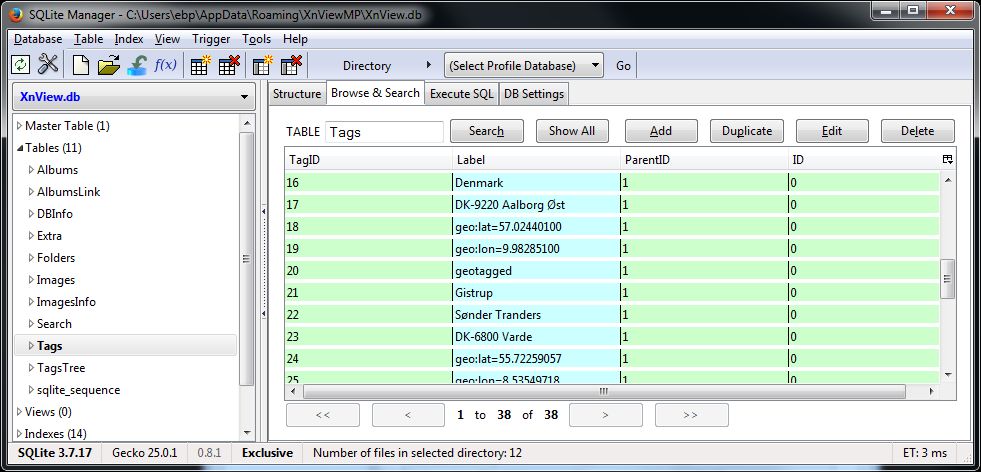The height and width of the screenshot is (472, 981).
Task: Click the Create Index icon with star
Action: coord(262,64)
